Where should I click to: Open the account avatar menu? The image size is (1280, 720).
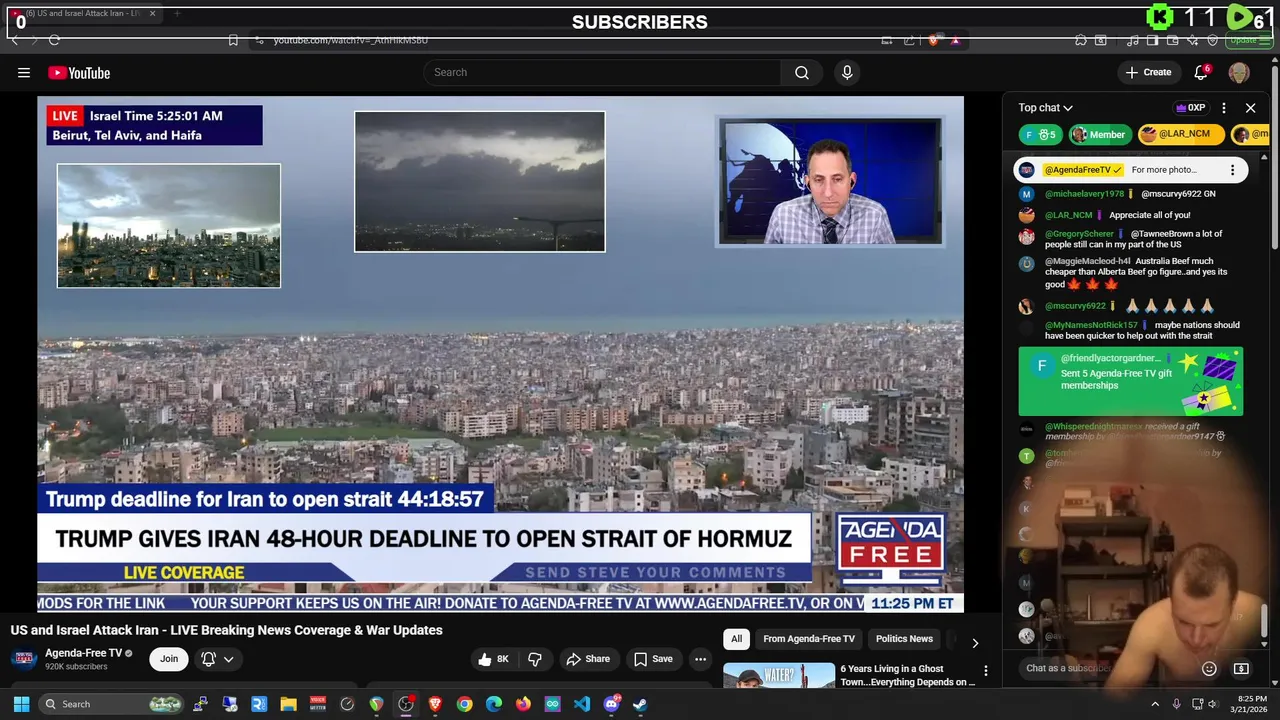[1238, 72]
